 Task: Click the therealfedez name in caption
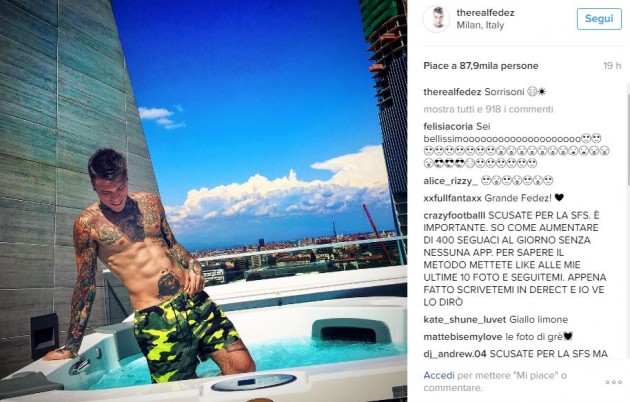point(452,92)
